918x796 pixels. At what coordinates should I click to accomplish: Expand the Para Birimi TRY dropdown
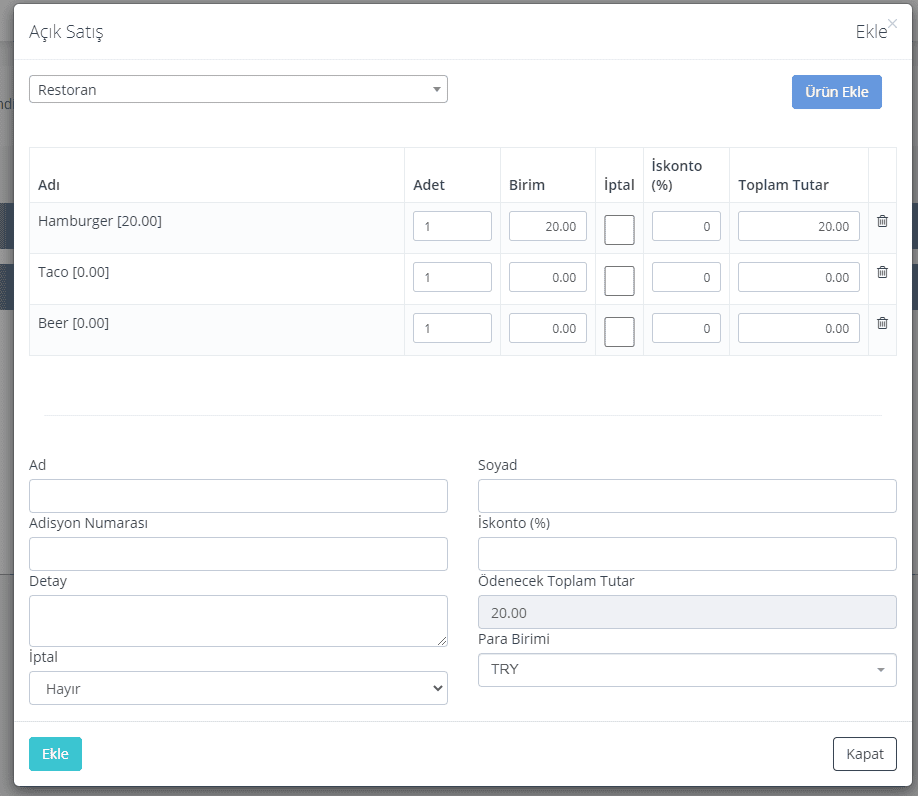(687, 670)
